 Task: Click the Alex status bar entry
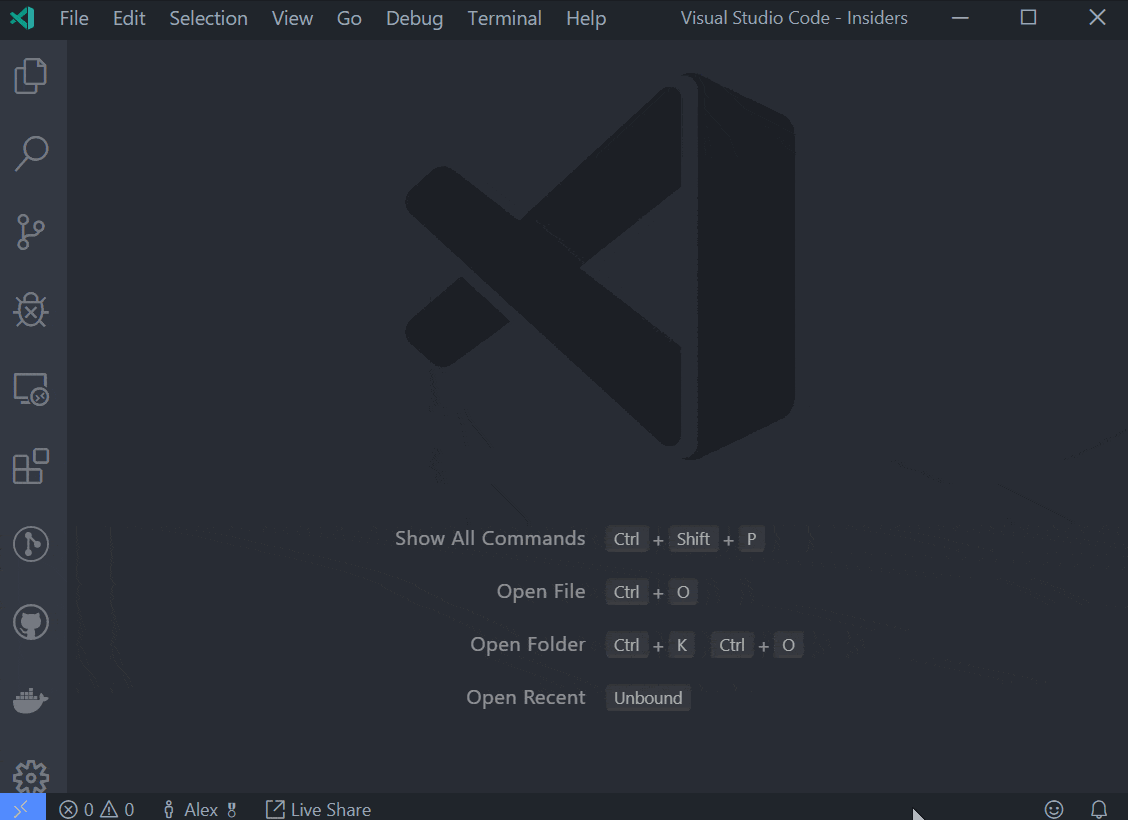tap(200, 809)
